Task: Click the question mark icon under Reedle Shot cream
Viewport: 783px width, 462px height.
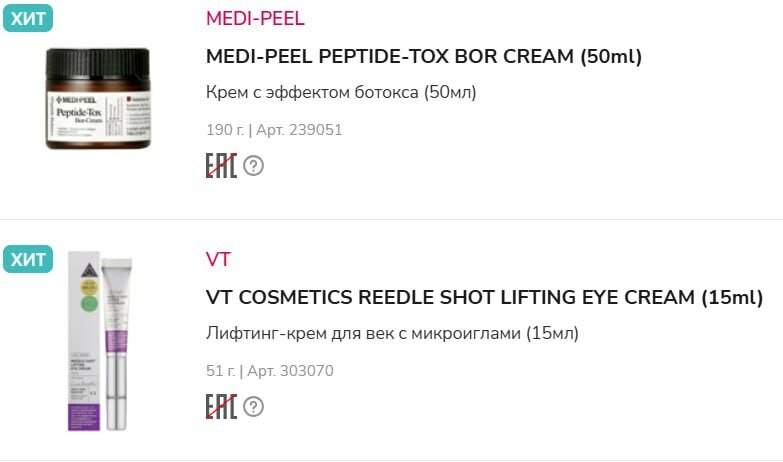Action: [x=253, y=406]
